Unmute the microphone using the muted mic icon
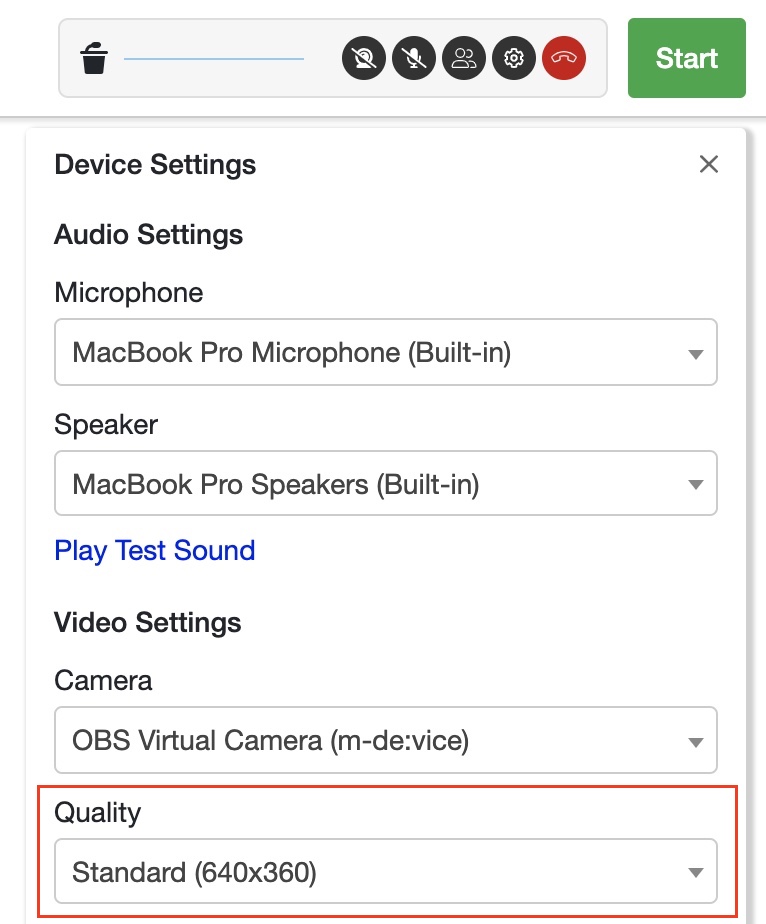766x924 pixels. click(x=414, y=58)
